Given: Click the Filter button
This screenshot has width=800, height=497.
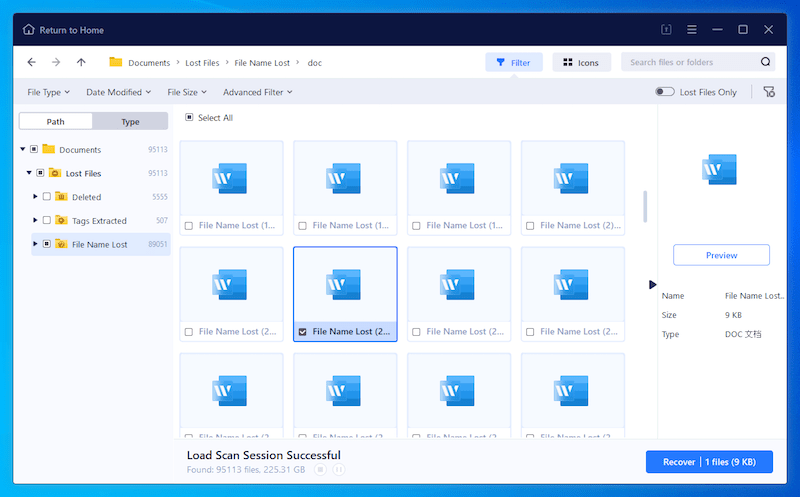Looking at the screenshot, I should [514, 62].
